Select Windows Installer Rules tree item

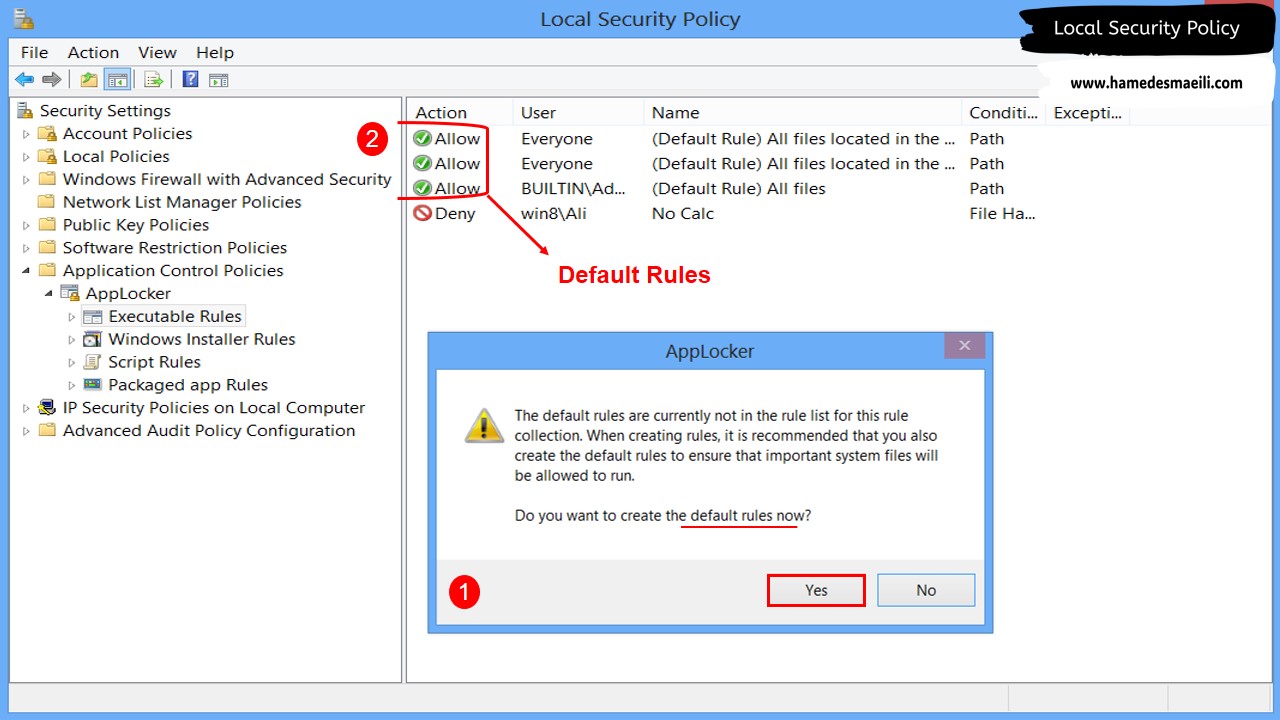click(x=202, y=339)
